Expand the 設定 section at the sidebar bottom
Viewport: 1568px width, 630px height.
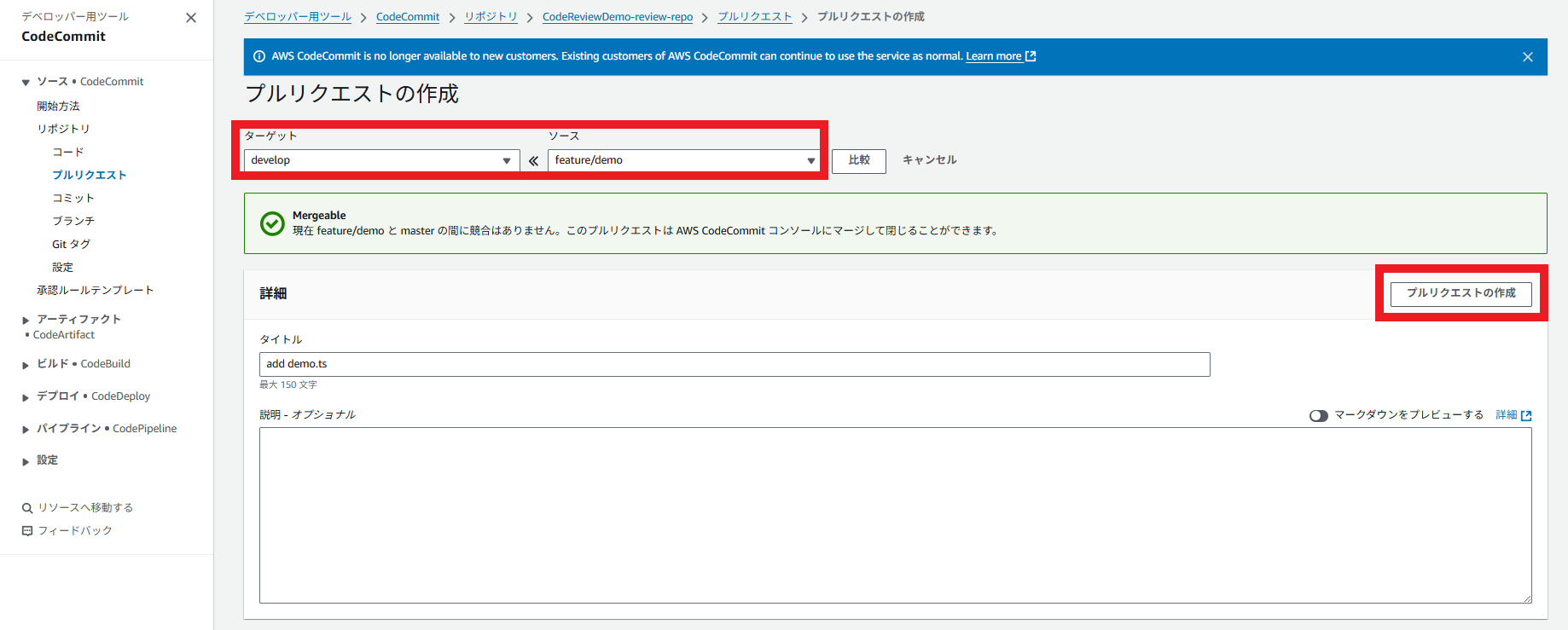pos(26,461)
